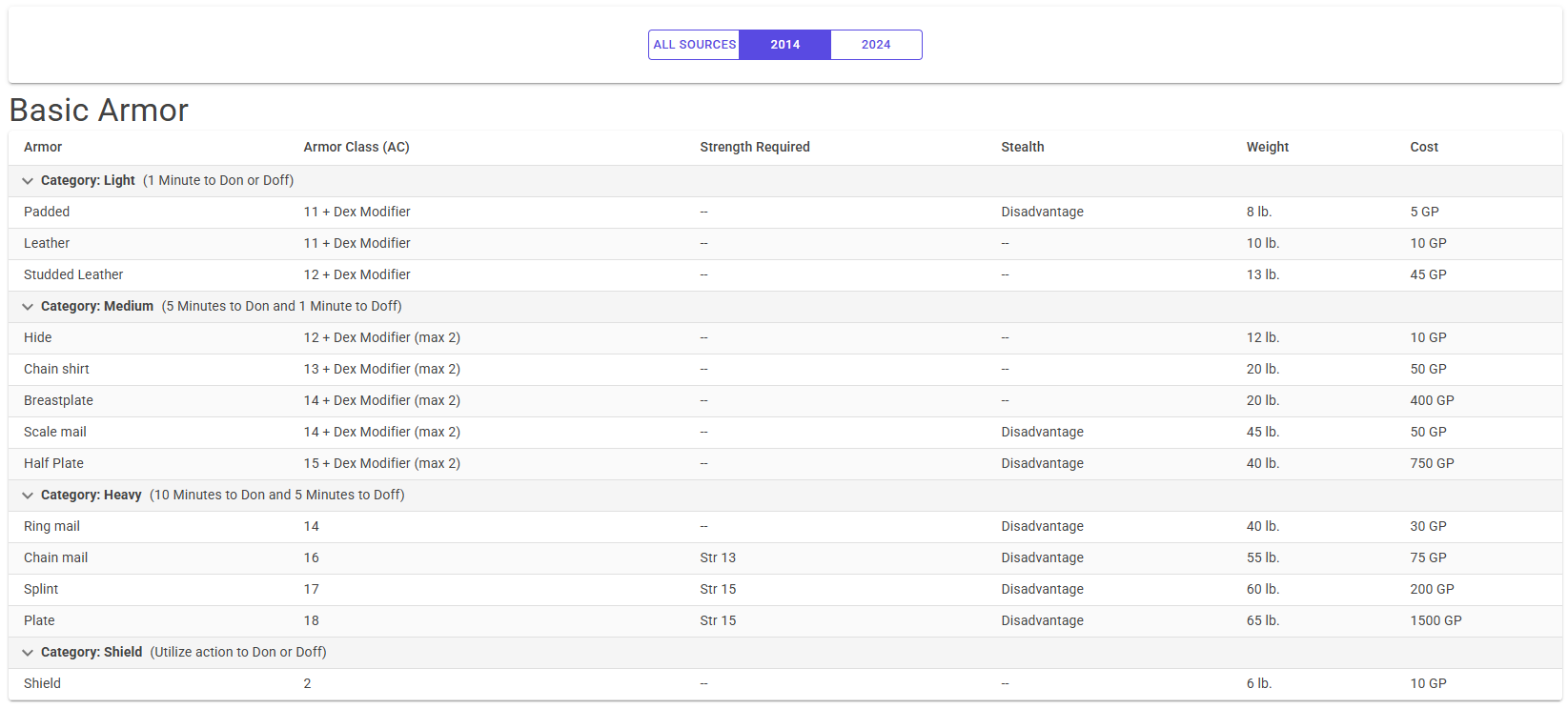Click the Category: Heavy group label
The image size is (1568, 709).
point(92,495)
